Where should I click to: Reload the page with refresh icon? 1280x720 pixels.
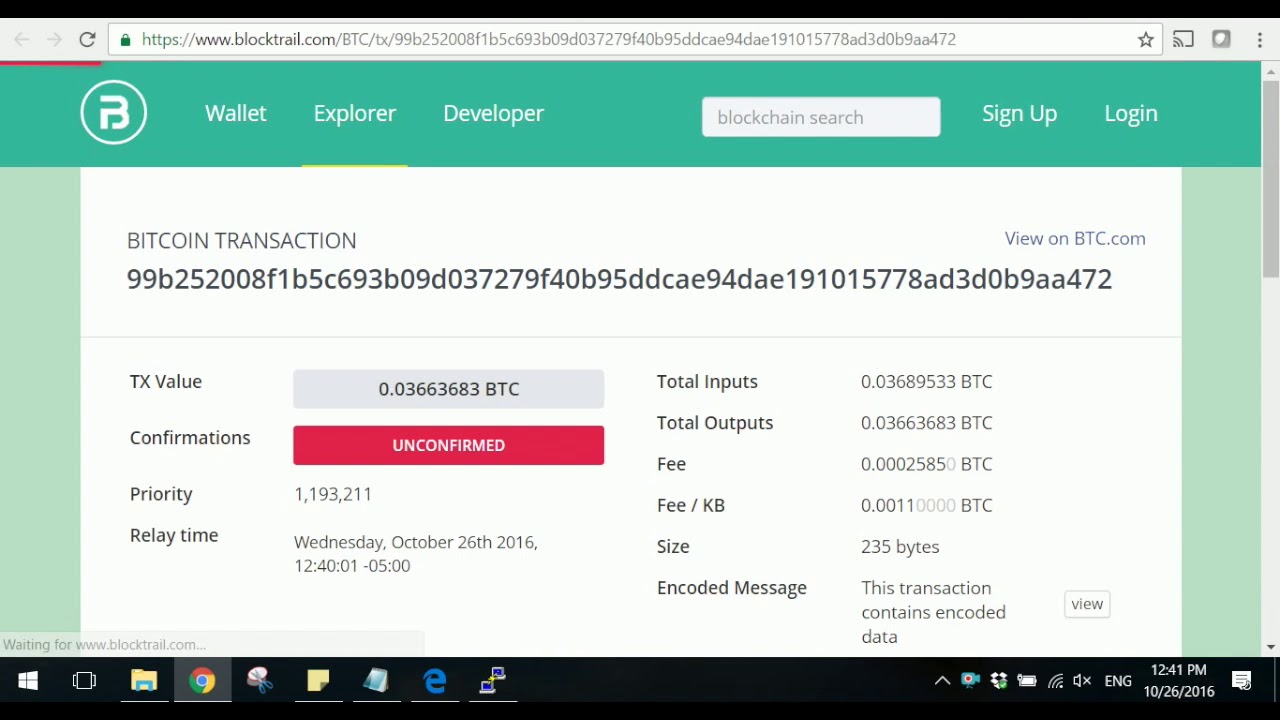coord(87,39)
